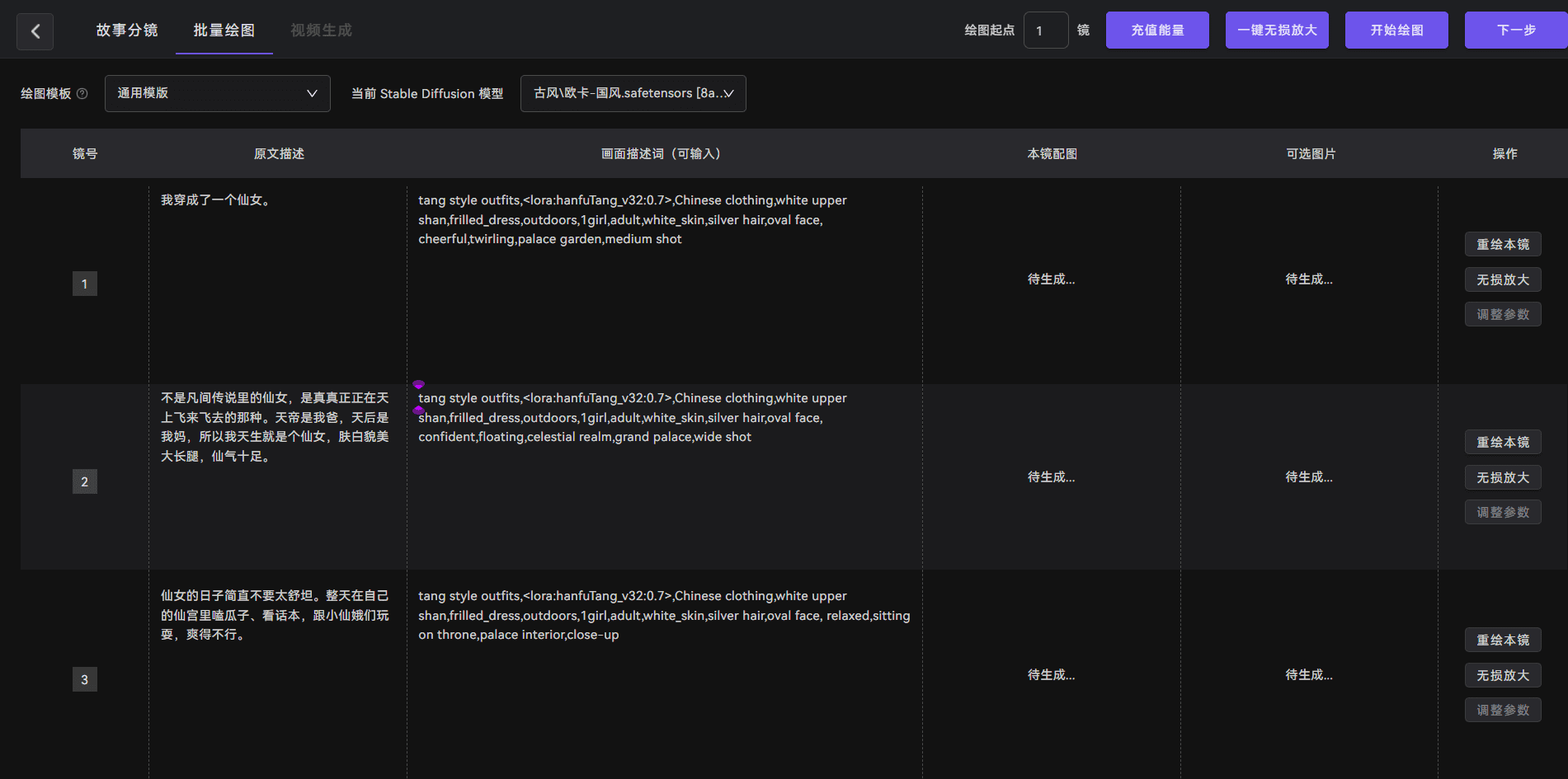Open the 故事分镜 tab
The height and width of the screenshot is (779, 1568).
pos(127,31)
